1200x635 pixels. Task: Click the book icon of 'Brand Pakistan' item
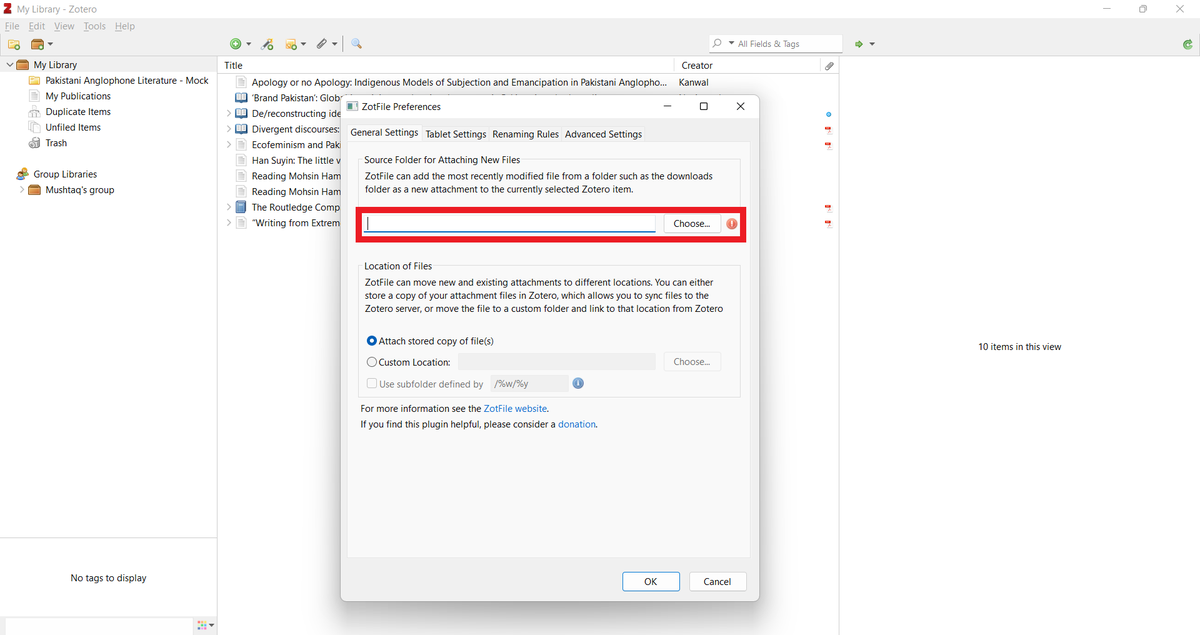pyautogui.click(x=241, y=98)
